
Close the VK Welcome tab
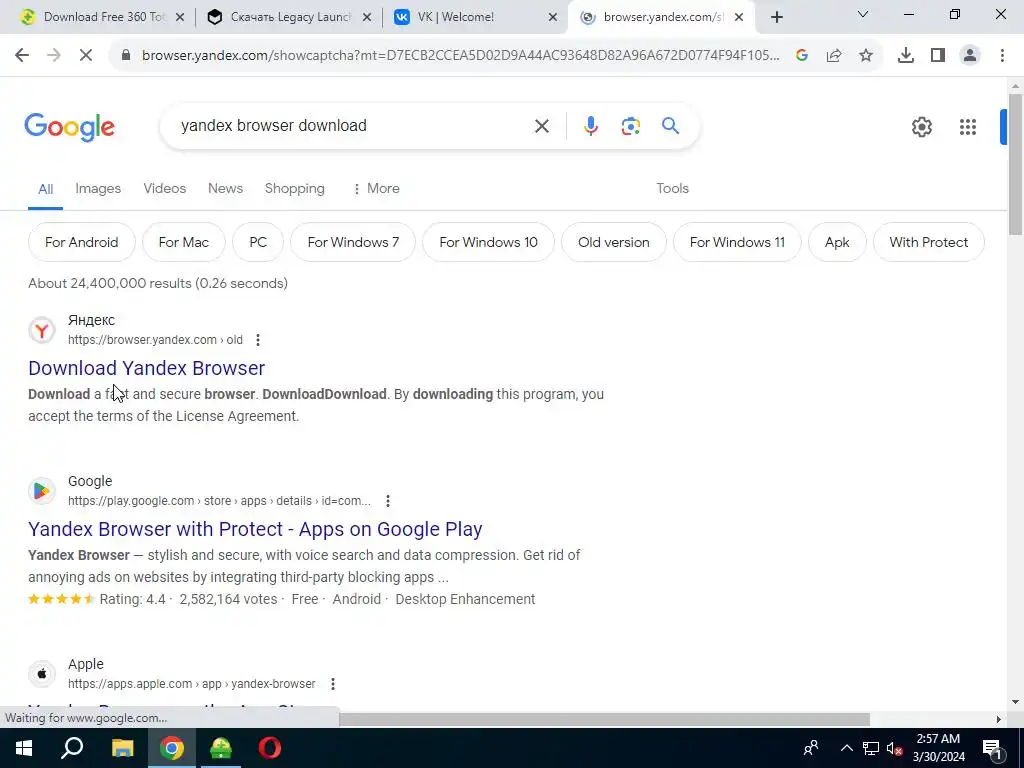tap(552, 18)
